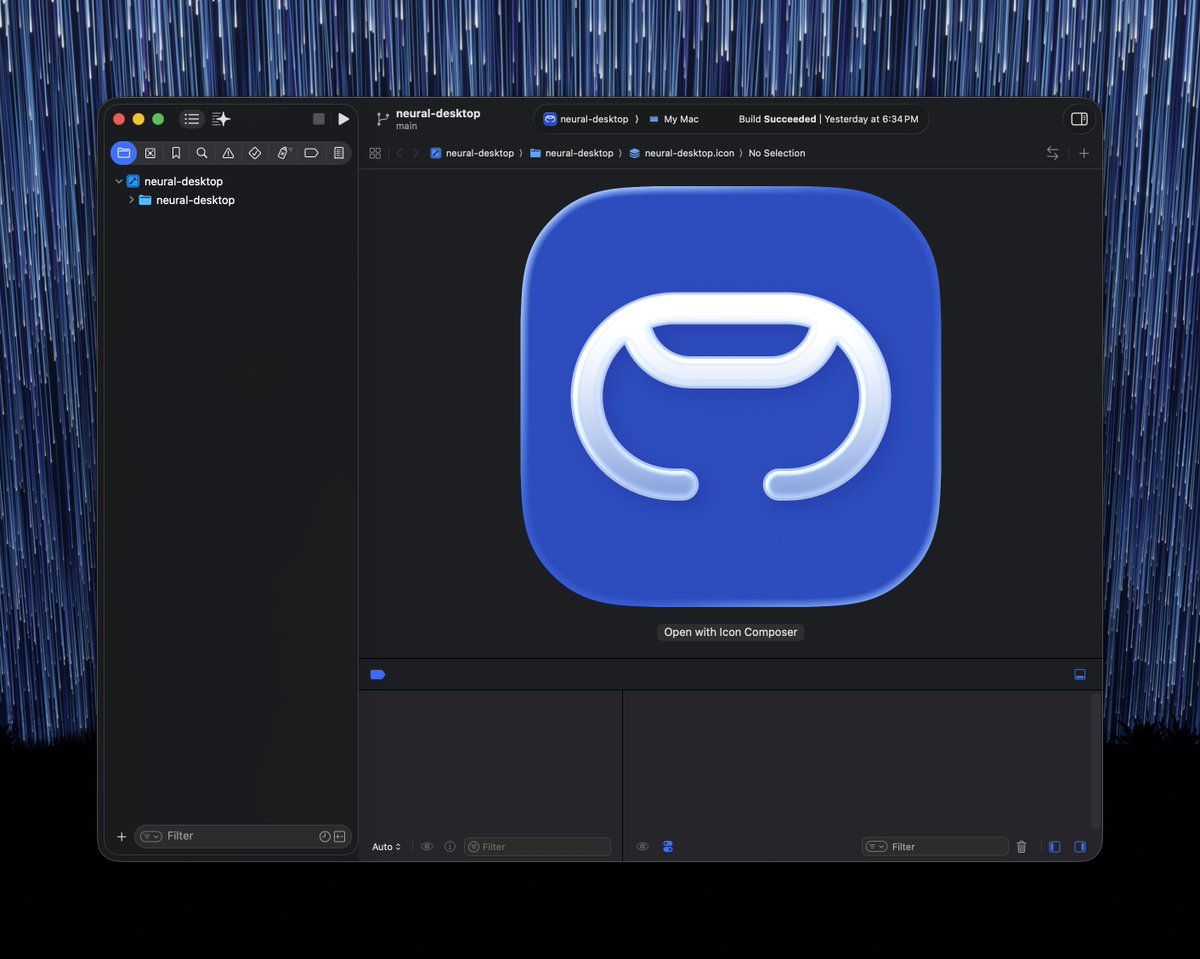Go forward with the jump bar arrow
The height and width of the screenshot is (959, 1200).
coord(415,153)
